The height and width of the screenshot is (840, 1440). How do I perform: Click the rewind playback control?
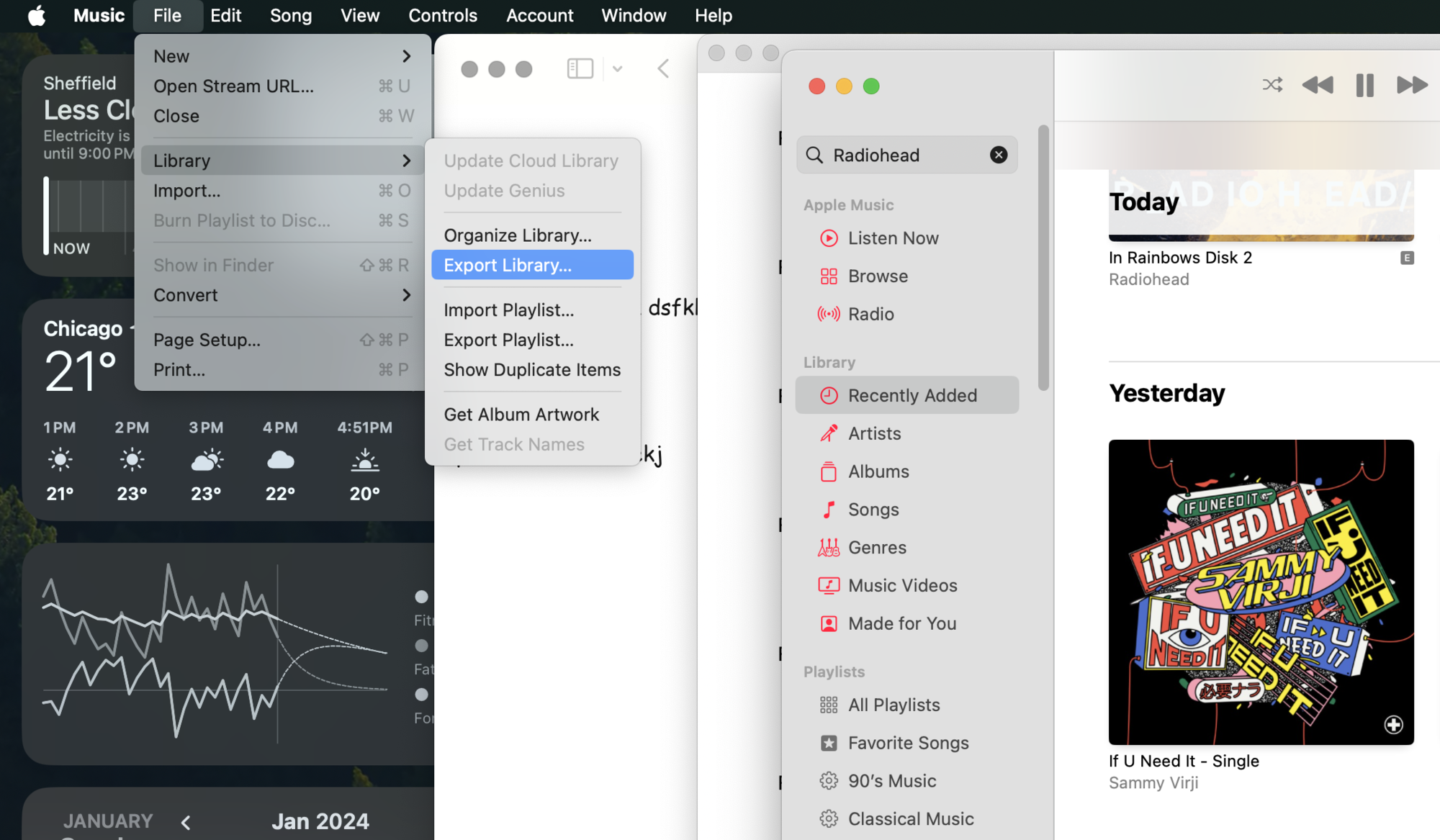coord(1318,85)
